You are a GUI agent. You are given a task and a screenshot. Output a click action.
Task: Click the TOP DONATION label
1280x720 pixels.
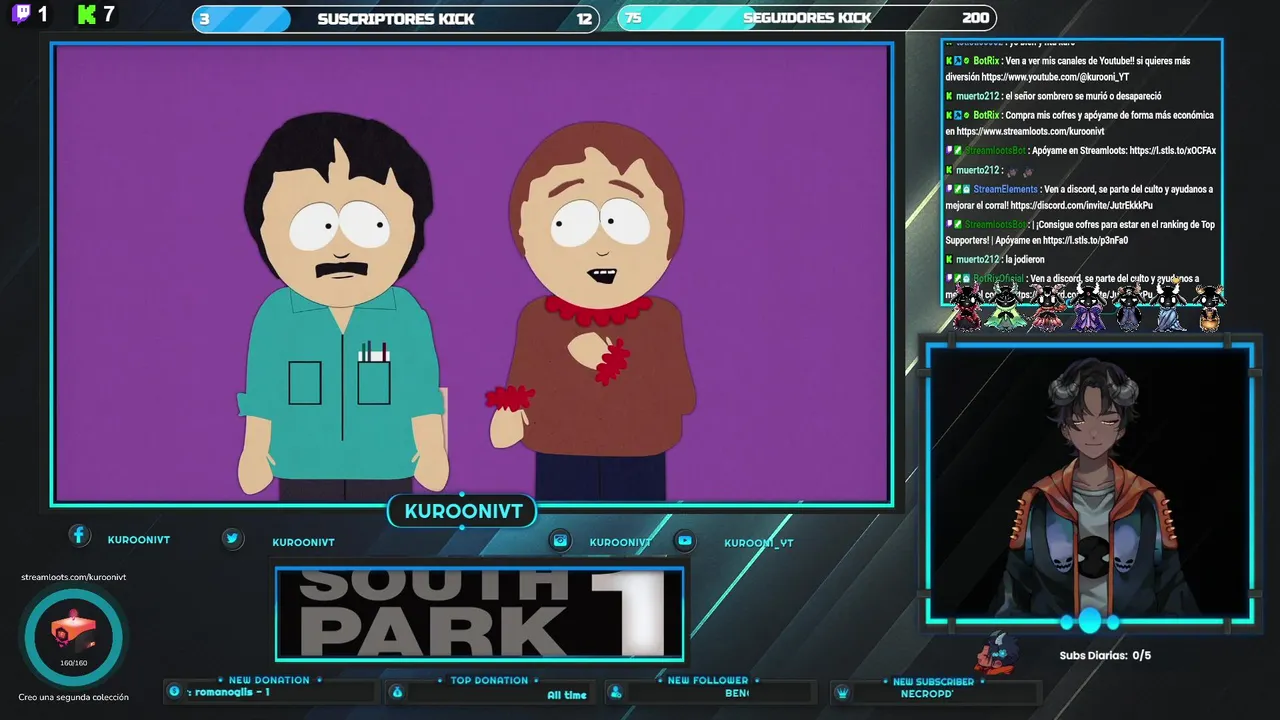(x=489, y=680)
